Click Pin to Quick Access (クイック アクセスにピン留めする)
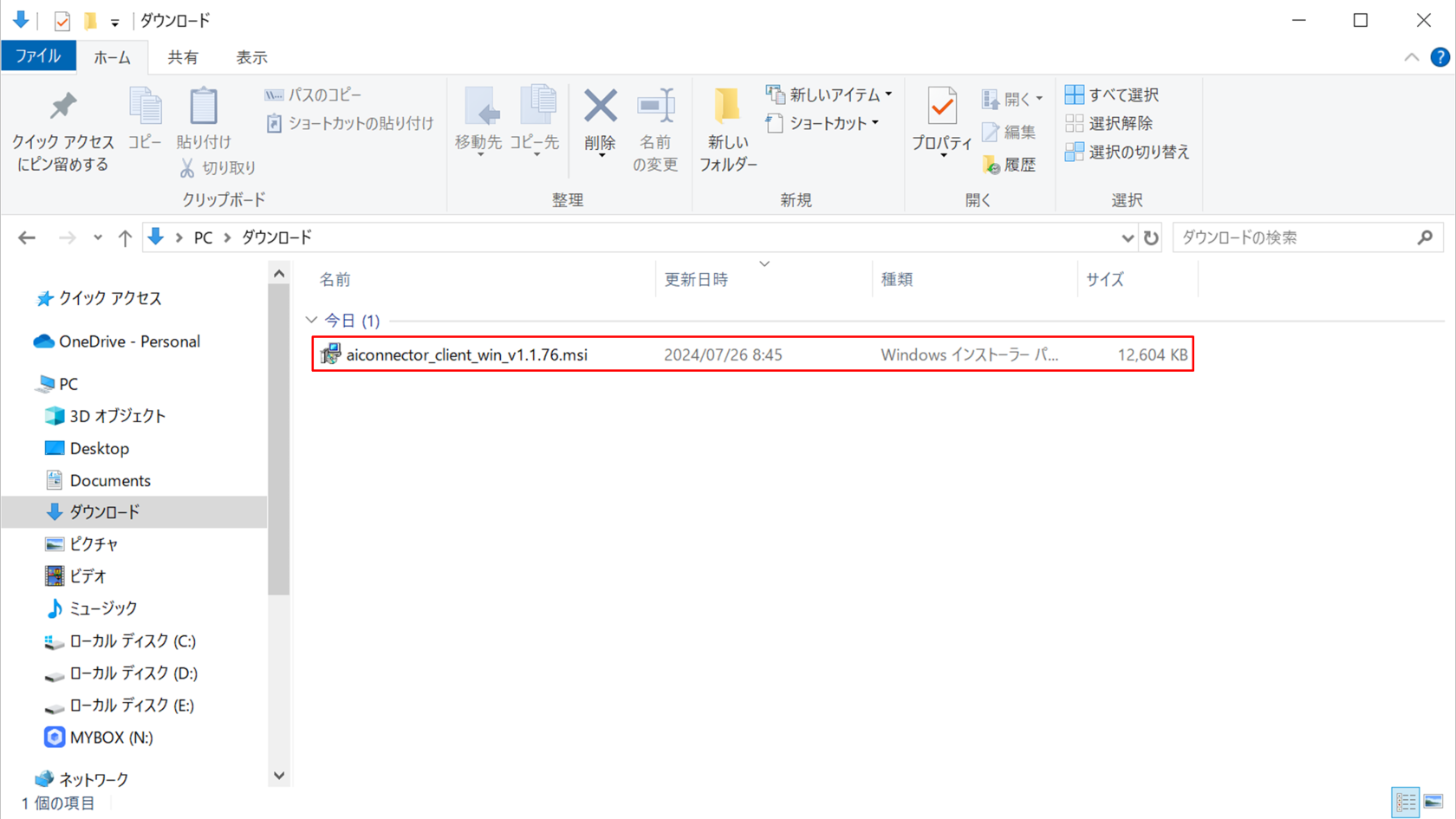Viewport: 1456px width, 819px height. [62, 128]
